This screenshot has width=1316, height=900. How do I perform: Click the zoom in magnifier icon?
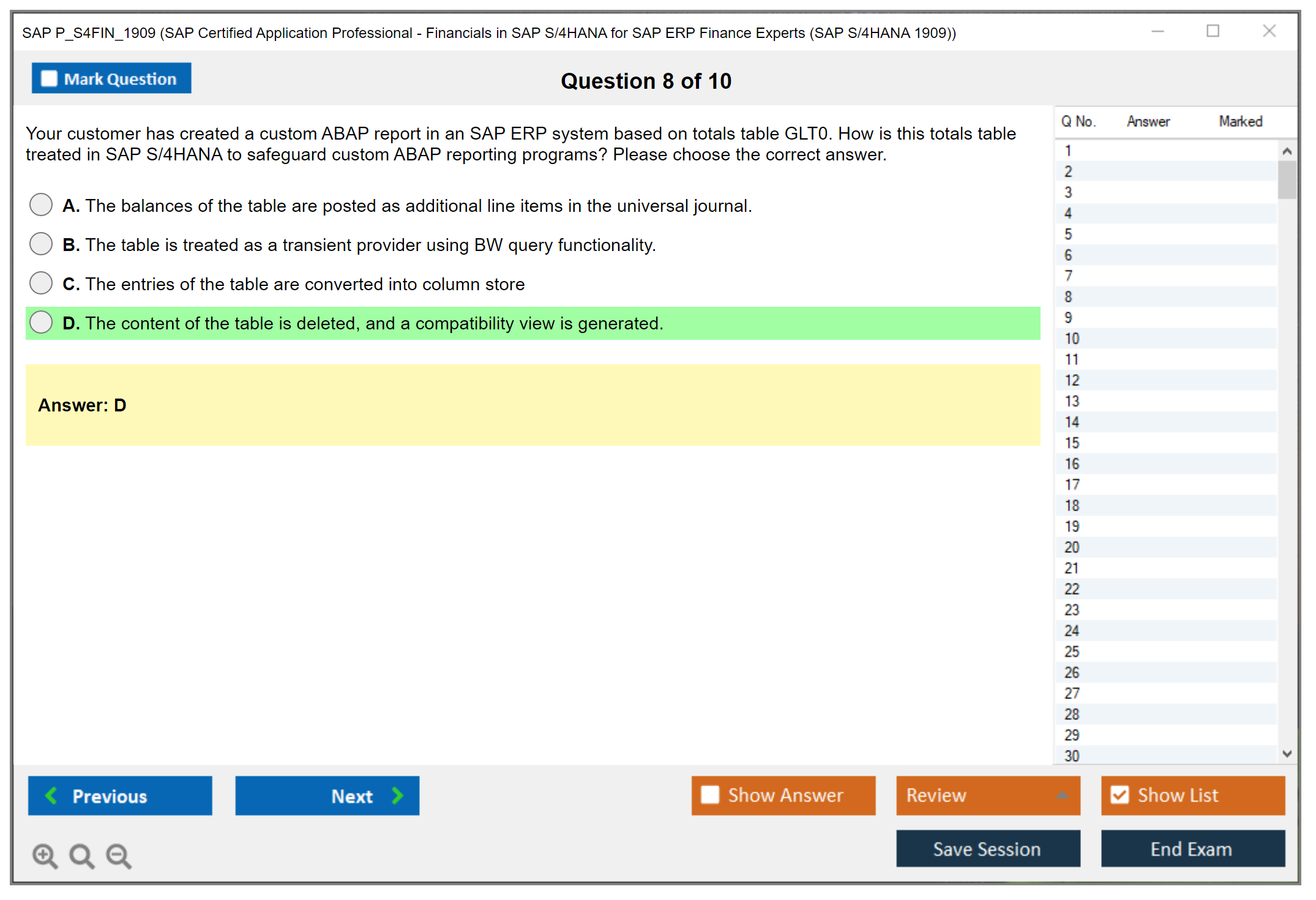[45, 855]
